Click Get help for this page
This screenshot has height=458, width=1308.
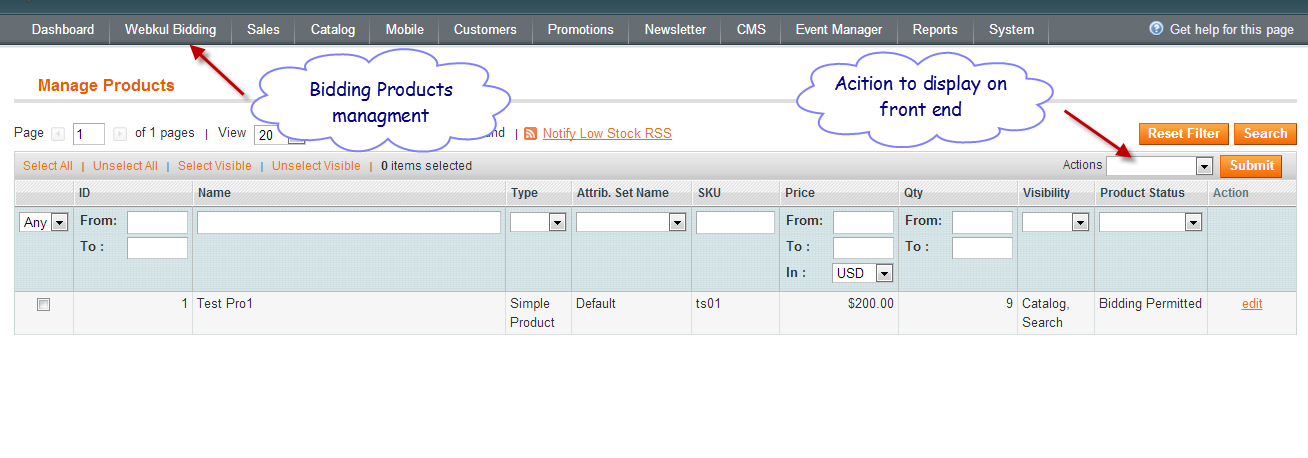pos(1231,29)
